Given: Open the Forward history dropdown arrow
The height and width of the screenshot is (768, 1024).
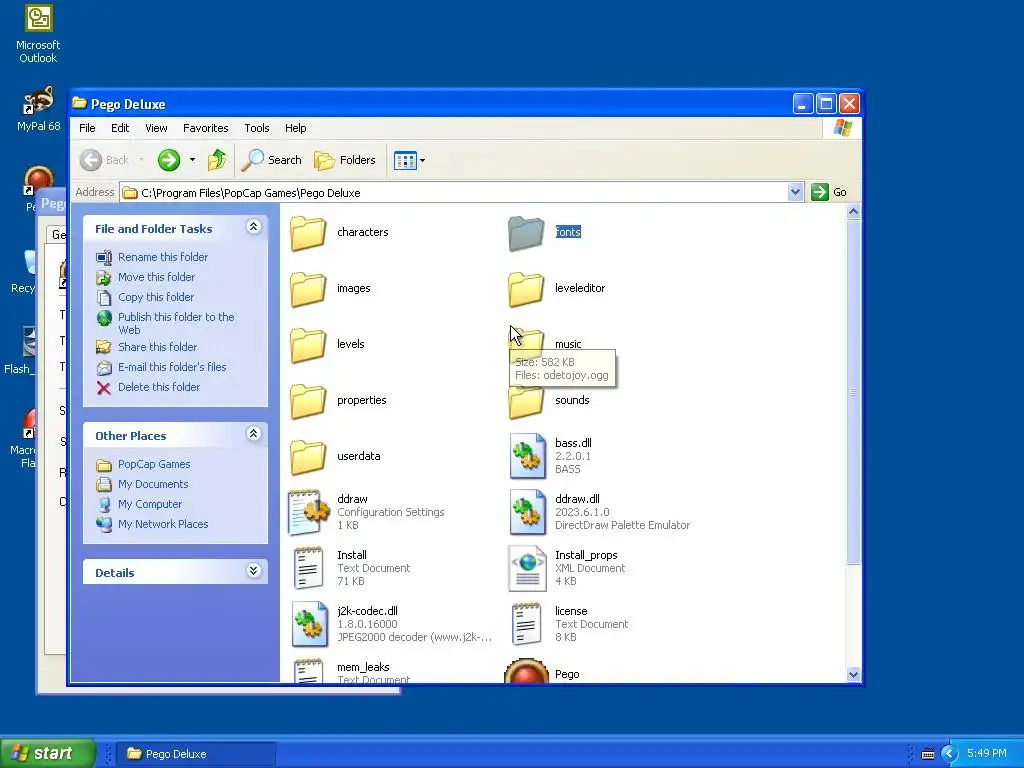Looking at the screenshot, I should click(192, 160).
